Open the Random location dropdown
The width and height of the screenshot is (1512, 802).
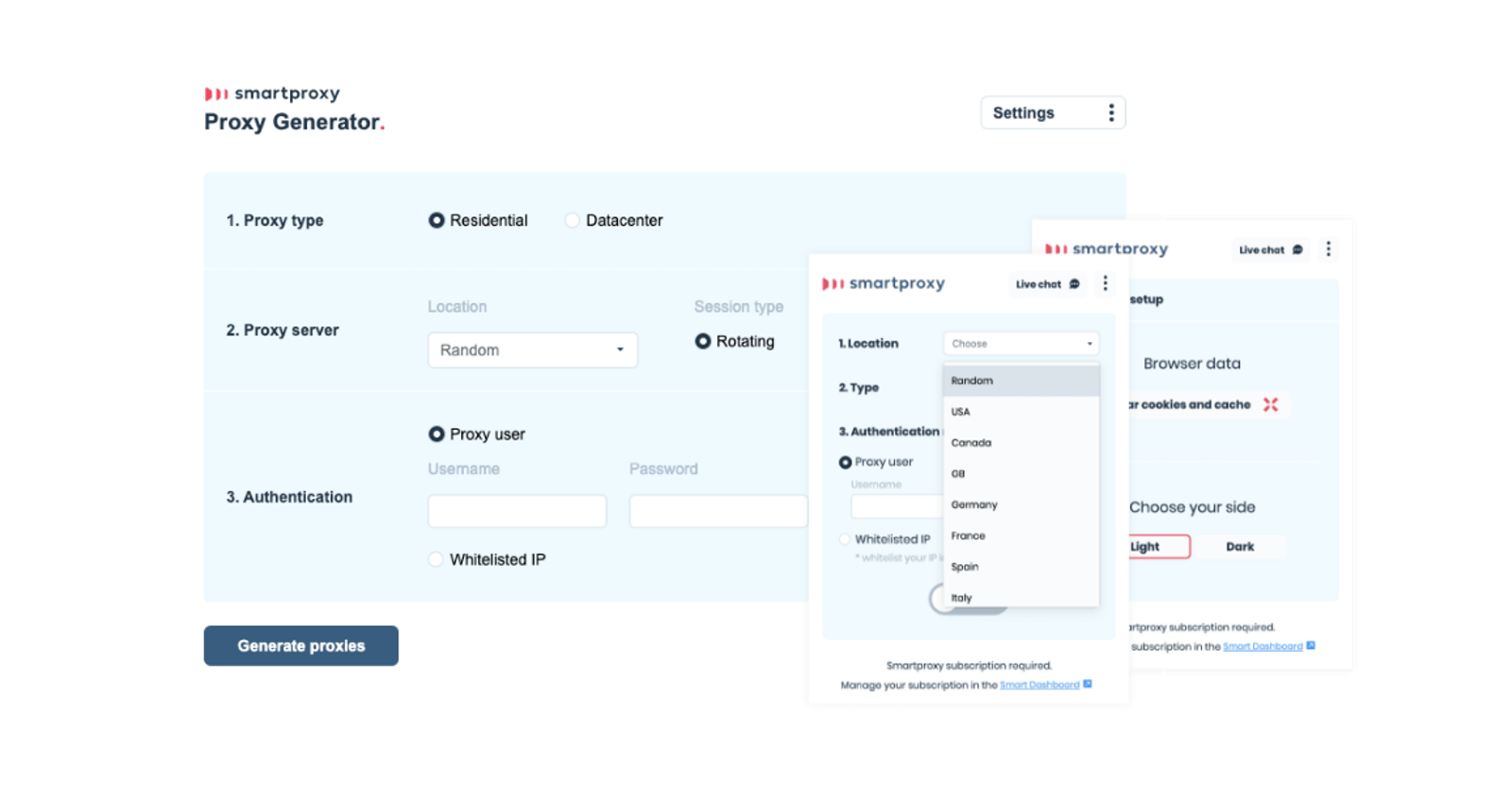pos(532,350)
